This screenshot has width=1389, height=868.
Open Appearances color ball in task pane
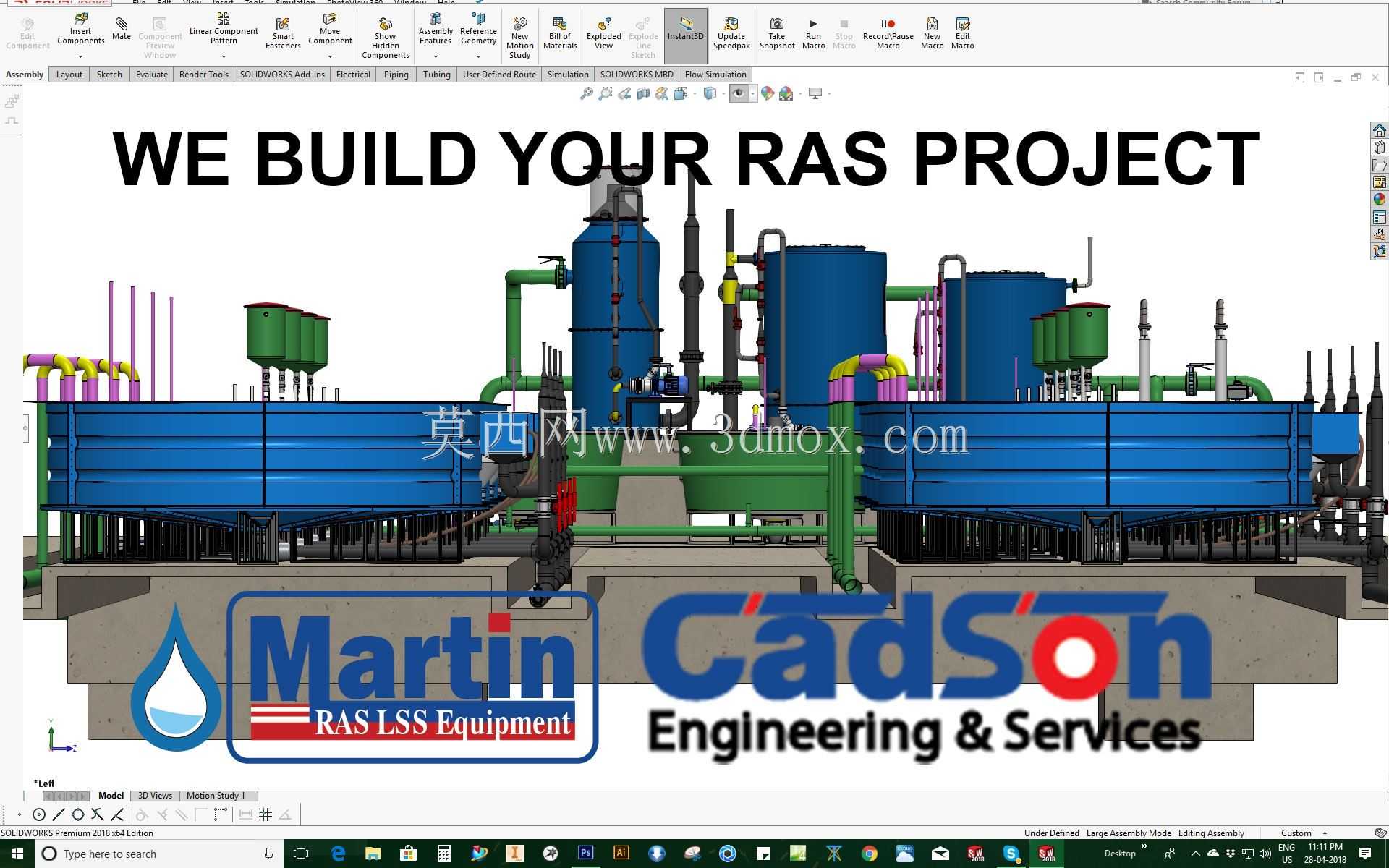click(x=1379, y=200)
